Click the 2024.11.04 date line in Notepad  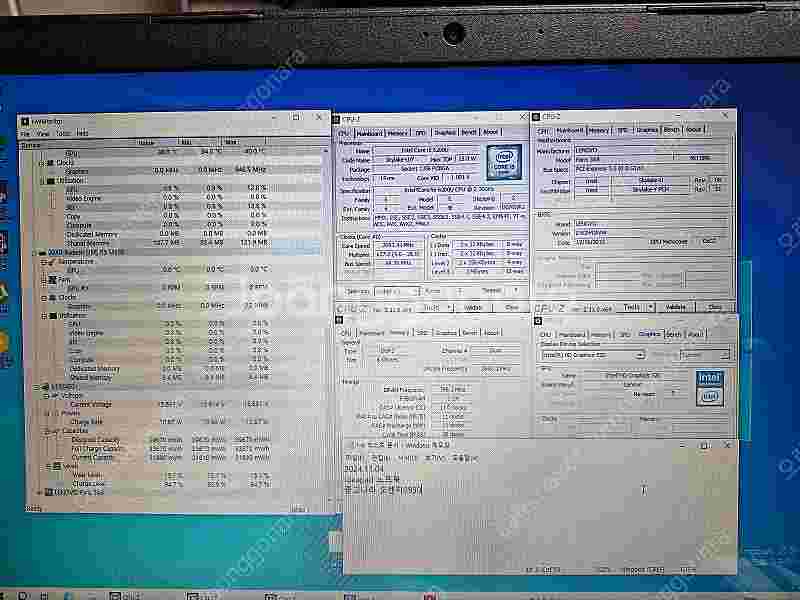pyautogui.click(x=364, y=468)
